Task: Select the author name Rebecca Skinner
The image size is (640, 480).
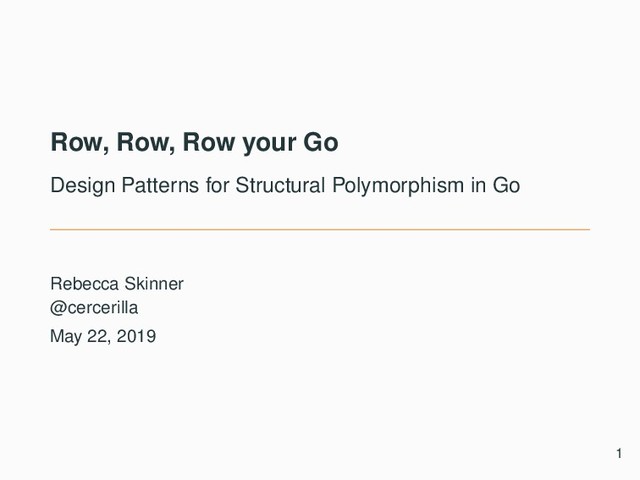Action: point(117,284)
